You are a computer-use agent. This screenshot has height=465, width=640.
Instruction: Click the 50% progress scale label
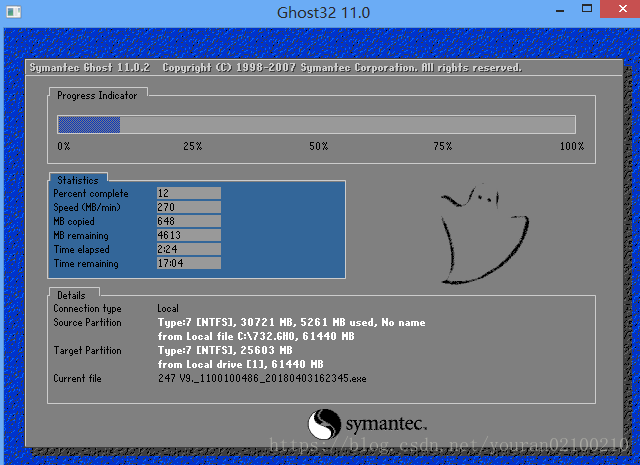318,146
